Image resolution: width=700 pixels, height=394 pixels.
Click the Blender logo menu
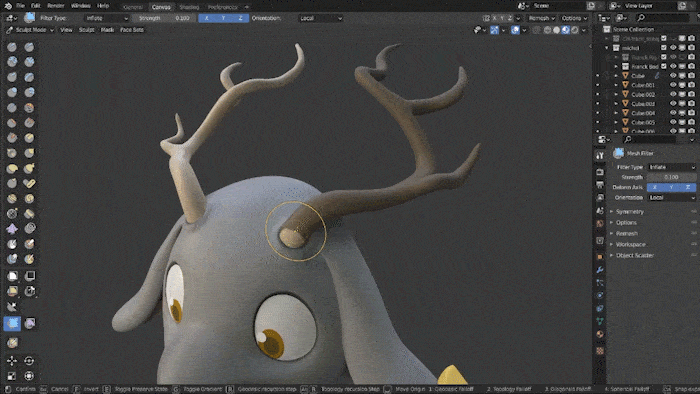pos(8,6)
